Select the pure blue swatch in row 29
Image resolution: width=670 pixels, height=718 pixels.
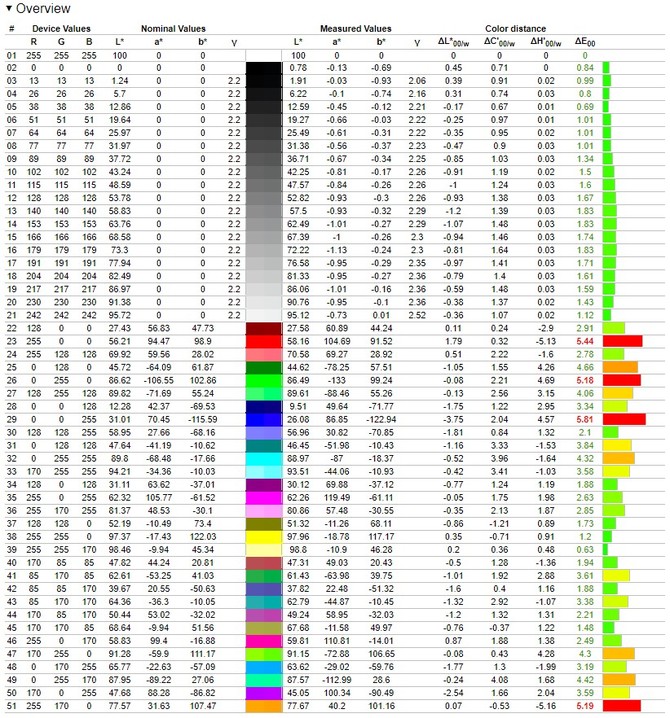(264, 419)
